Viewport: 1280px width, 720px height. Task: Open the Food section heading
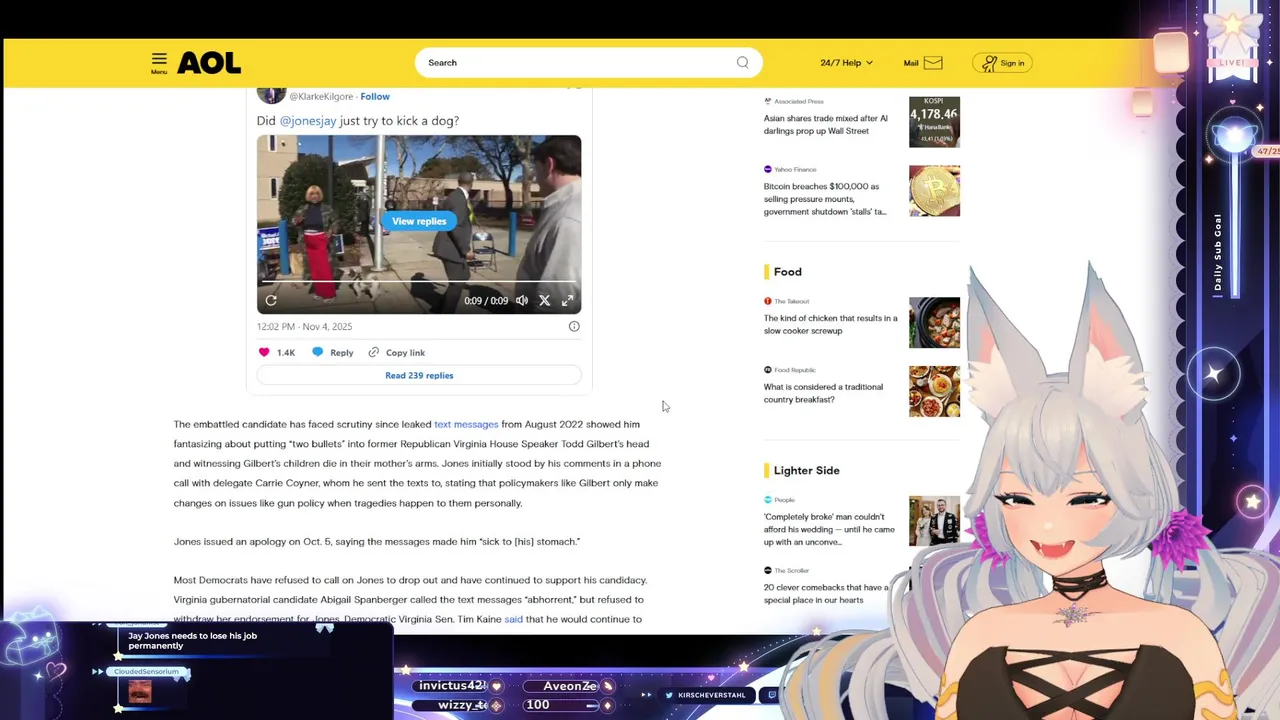pyautogui.click(x=787, y=272)
